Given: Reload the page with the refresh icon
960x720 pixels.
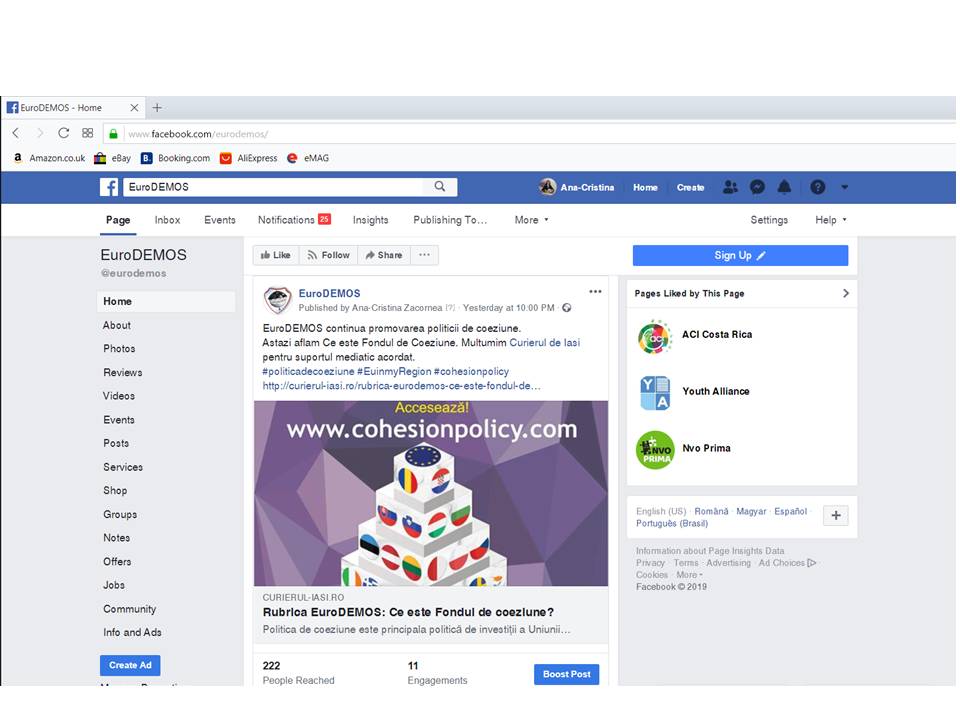Looking at the screenshot, I should (64, 133).
